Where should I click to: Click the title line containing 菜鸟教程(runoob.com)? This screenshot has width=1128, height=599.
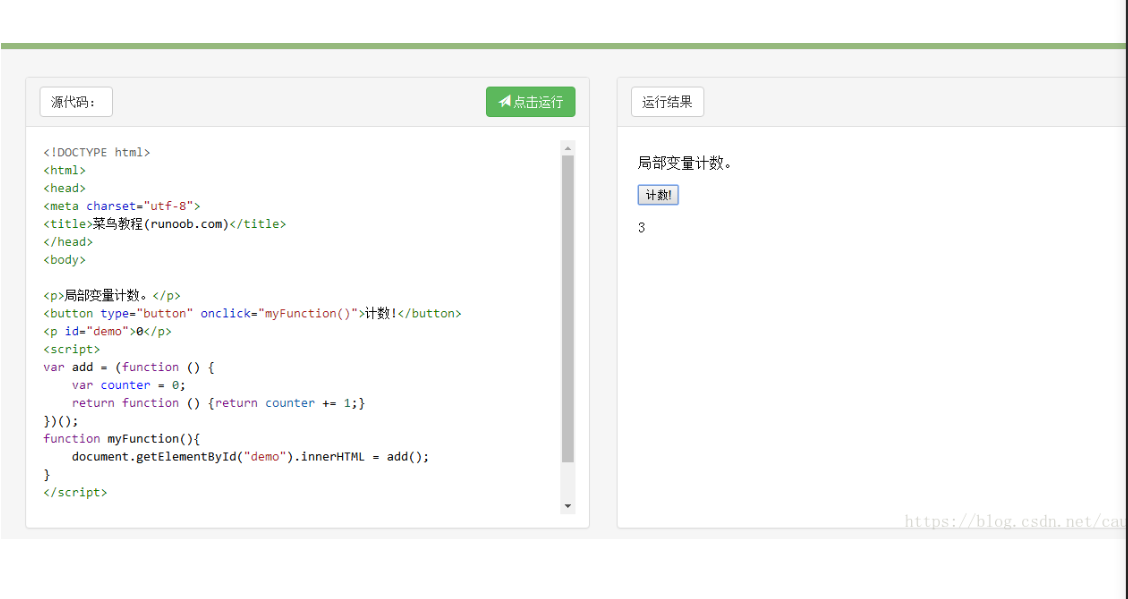click(x=165, y=224)
